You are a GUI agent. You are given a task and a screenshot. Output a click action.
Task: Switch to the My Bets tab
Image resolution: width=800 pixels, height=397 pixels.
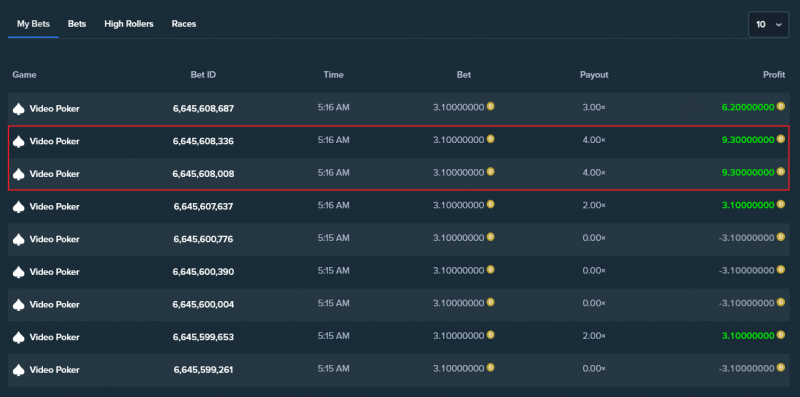pyautogui.click(x=33, y=24)
